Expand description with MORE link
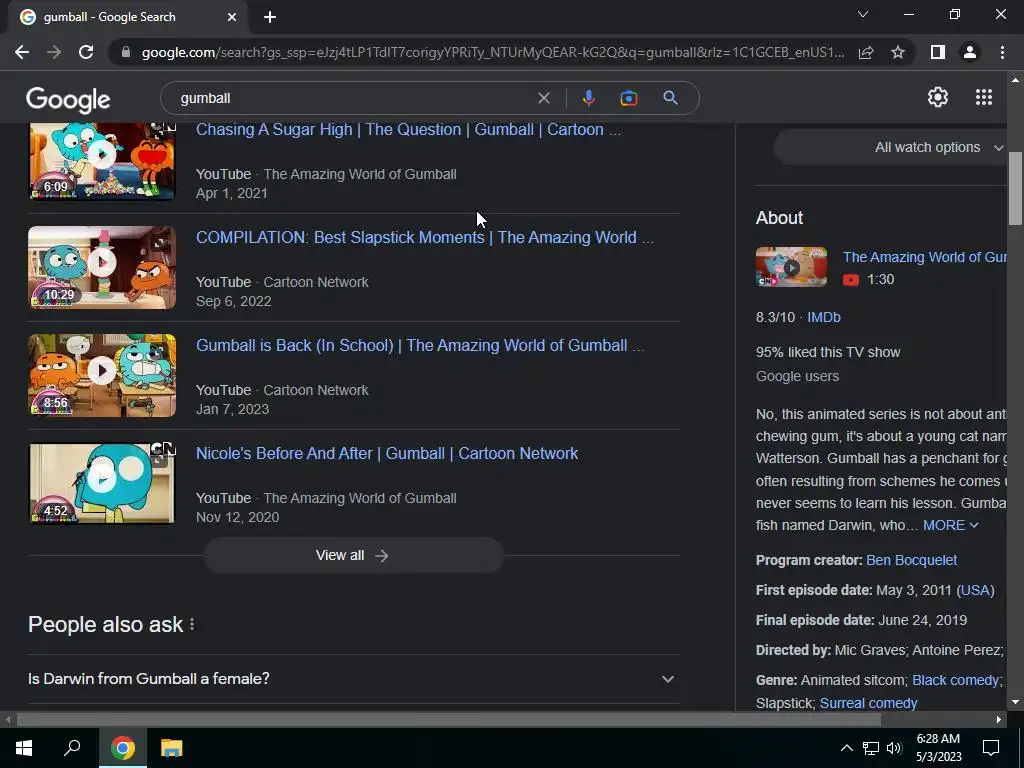The height and width of the screenshot is (768, 1024). (x=950, y=525)
